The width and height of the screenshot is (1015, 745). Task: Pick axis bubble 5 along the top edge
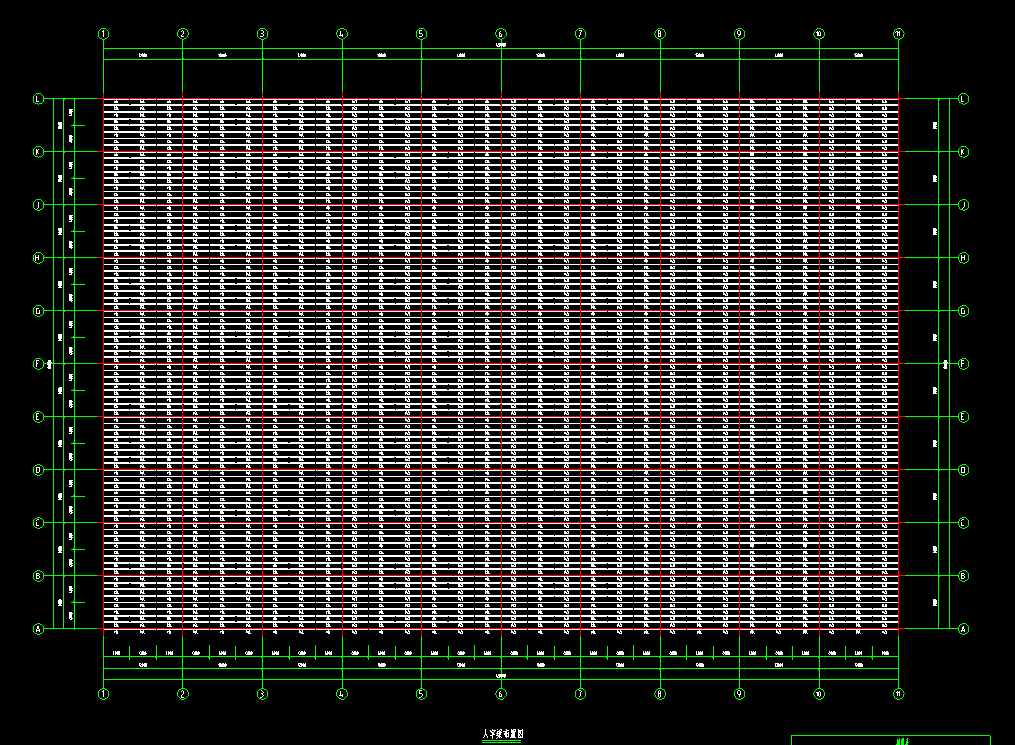click(421, 34)
